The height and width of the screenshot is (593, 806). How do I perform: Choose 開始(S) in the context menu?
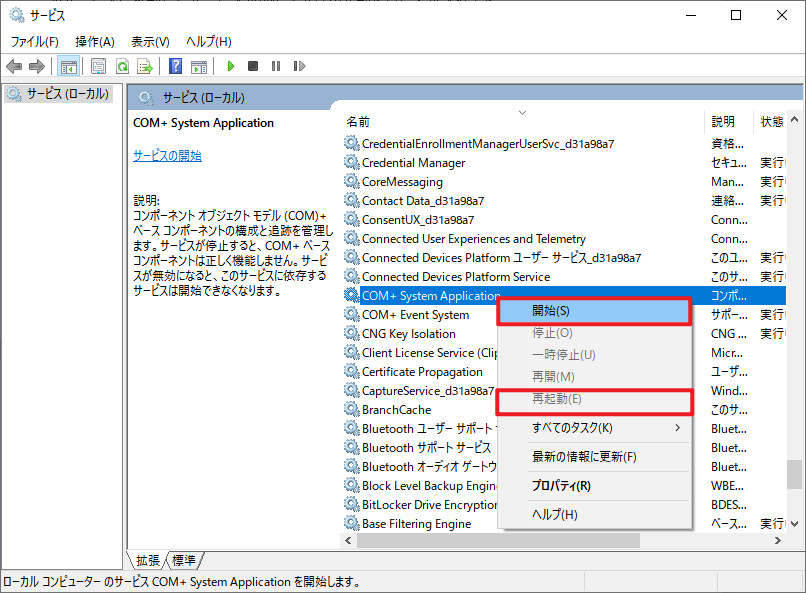click(x=594, y=311)
